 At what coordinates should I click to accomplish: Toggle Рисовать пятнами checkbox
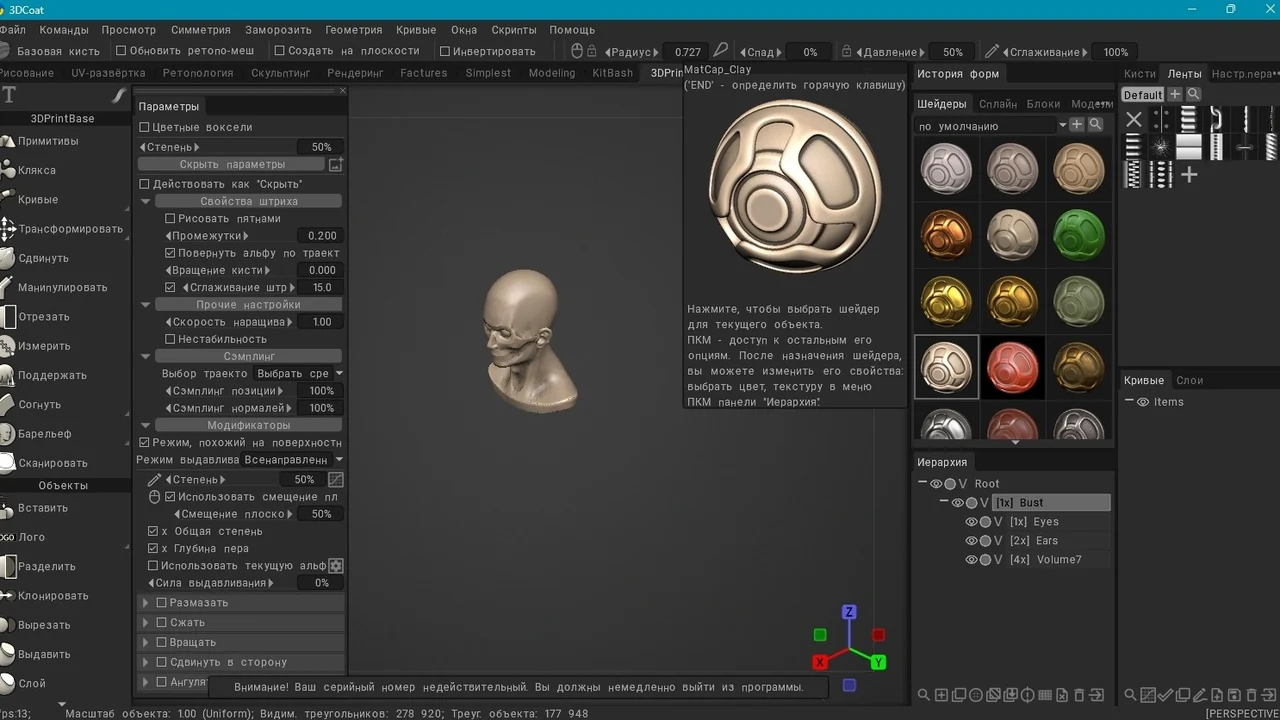[170, 218]
